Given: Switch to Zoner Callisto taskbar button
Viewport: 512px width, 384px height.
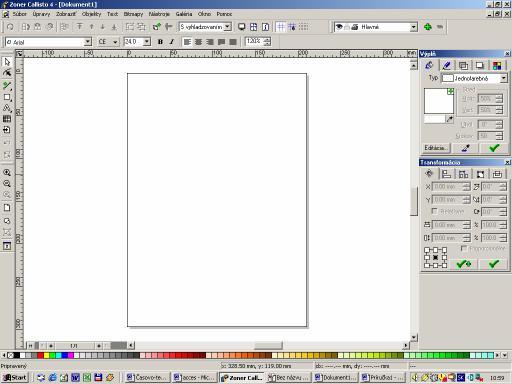Looking at the screenshot, I should click(x=242, y=377).
